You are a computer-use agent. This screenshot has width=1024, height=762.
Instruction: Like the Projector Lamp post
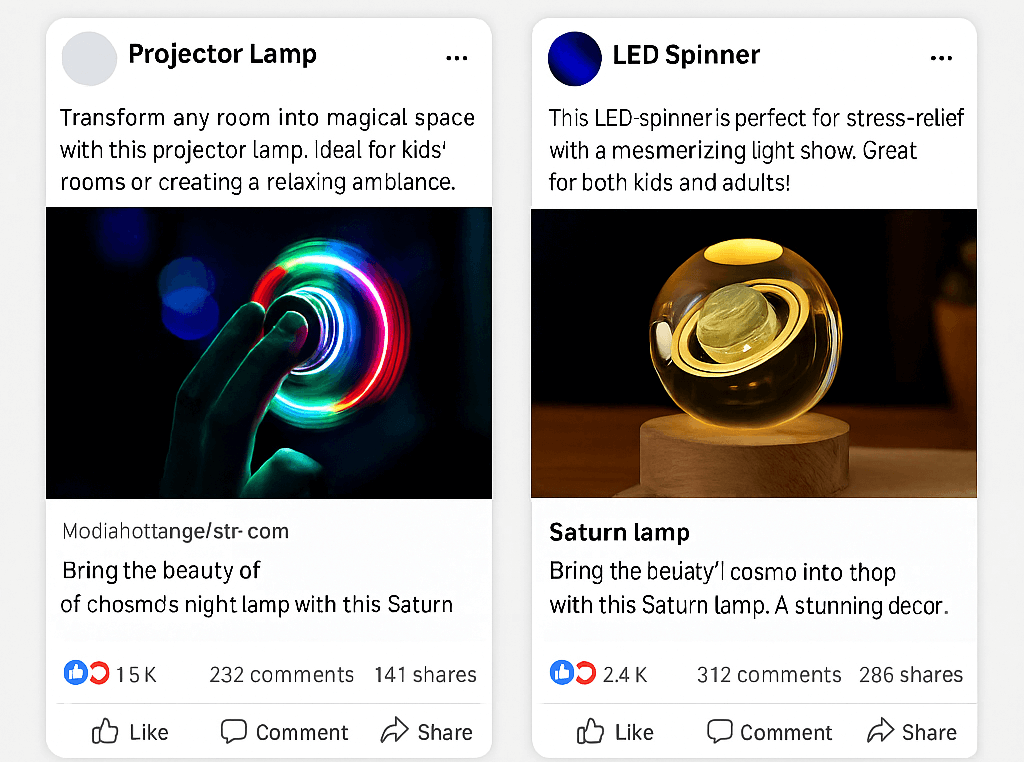click(x=130, y=732)
